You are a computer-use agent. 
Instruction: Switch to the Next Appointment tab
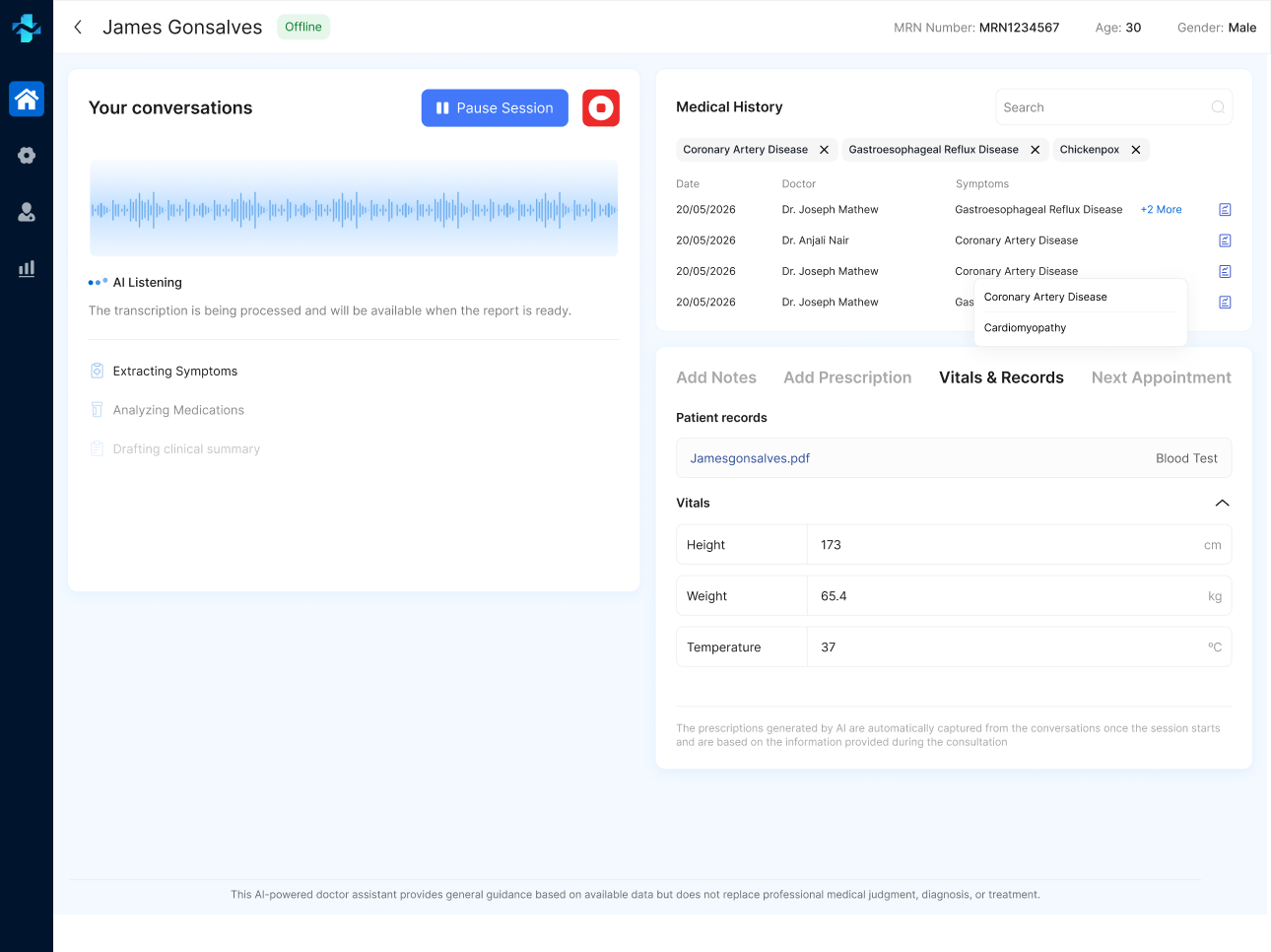pos(1161,377)
